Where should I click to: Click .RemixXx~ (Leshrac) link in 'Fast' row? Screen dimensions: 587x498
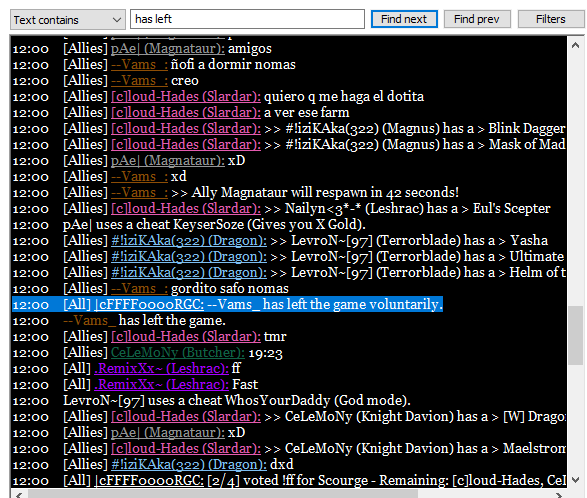tap(161, 385)
